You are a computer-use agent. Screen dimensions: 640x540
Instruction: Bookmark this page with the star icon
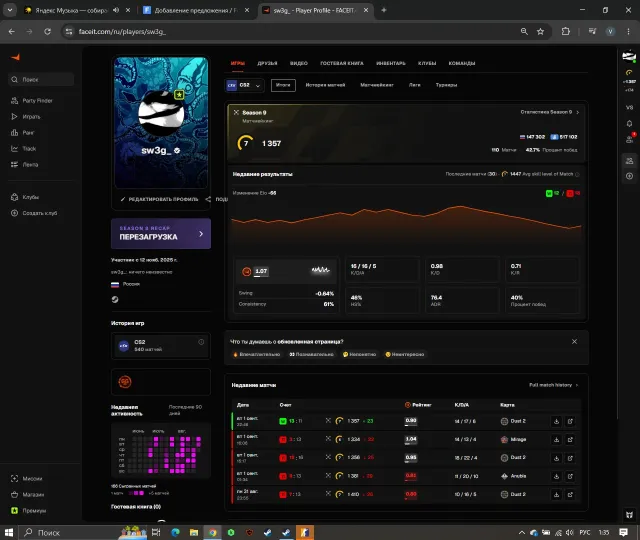(x=540, y=31)
